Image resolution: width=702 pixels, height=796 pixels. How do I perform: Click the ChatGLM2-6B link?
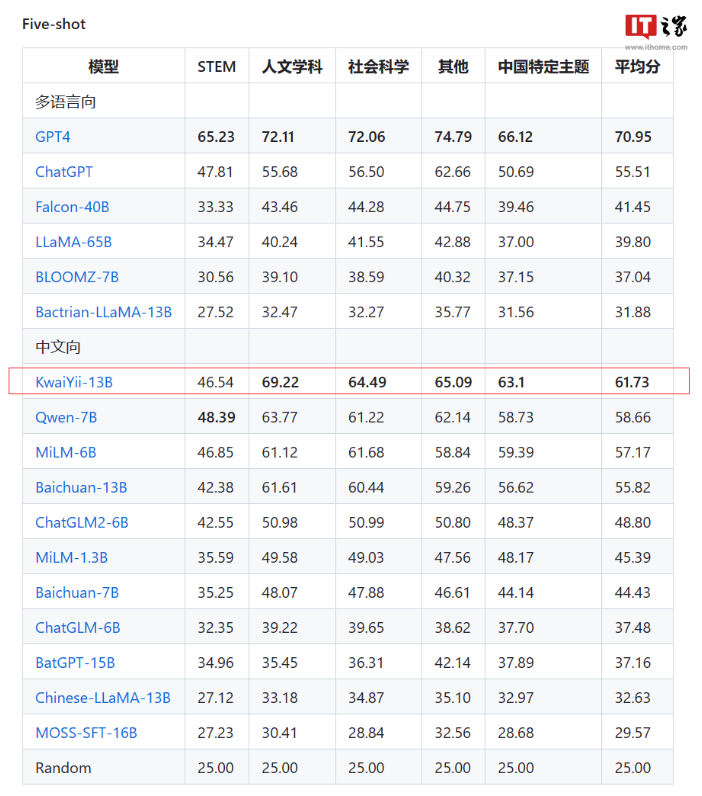[x=82, y=522]
